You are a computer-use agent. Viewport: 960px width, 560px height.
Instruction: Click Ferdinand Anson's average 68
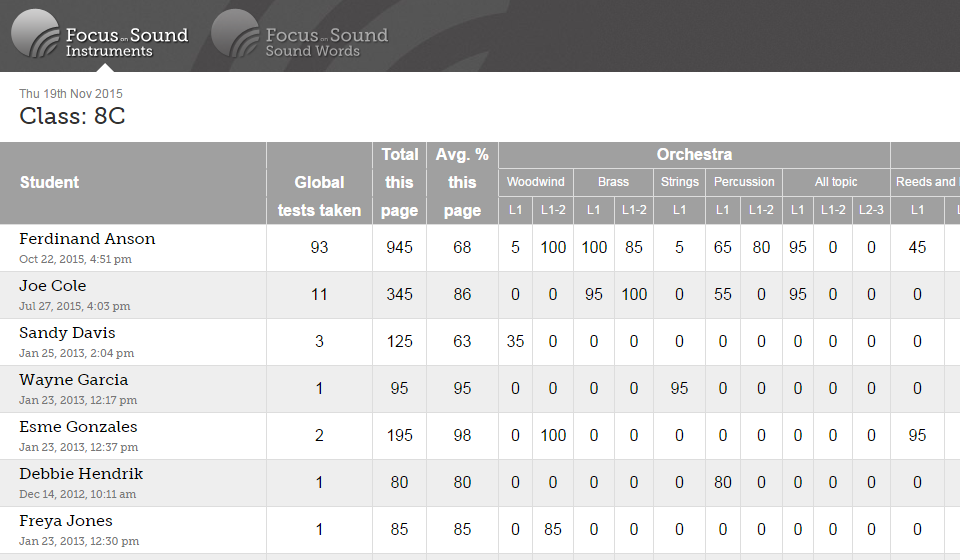click(x=462, y=247)
